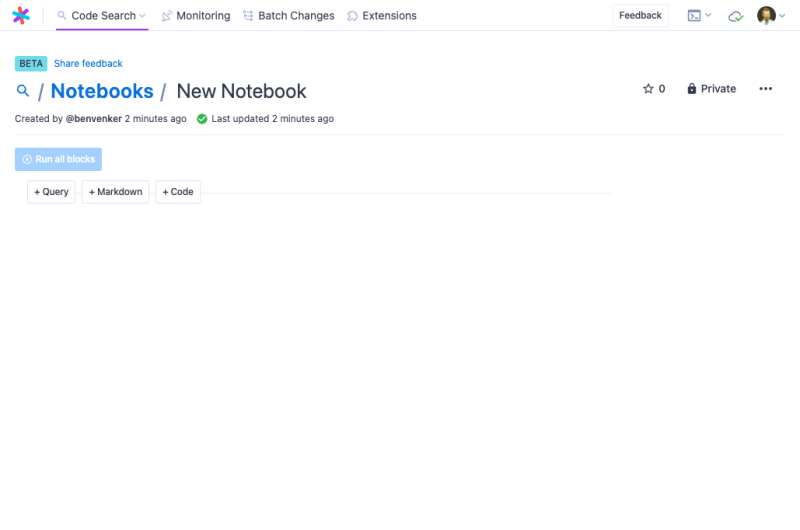Click the Sourcegraph logo icon
Viewport: 800px width, 530px height.
(x=21, y=15)
